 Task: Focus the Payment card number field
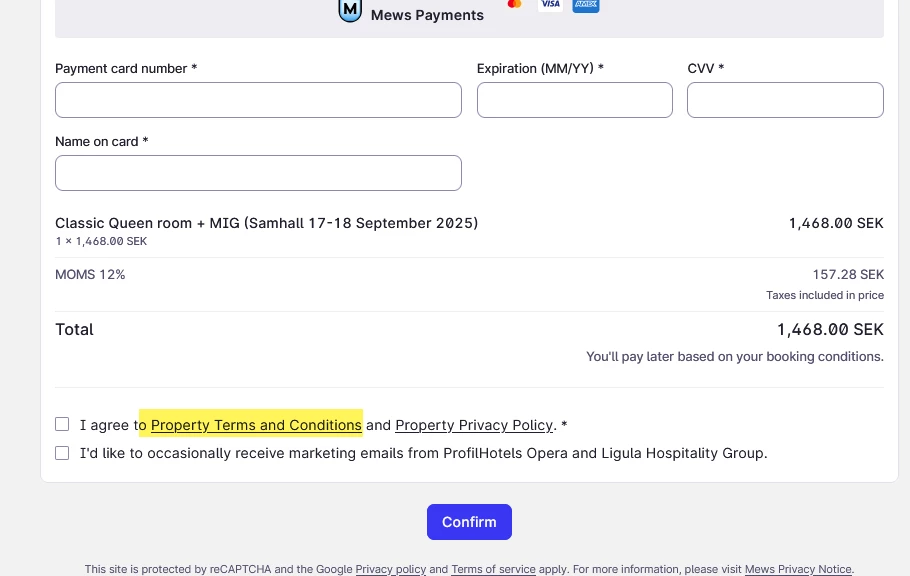[x=258, y=100]
